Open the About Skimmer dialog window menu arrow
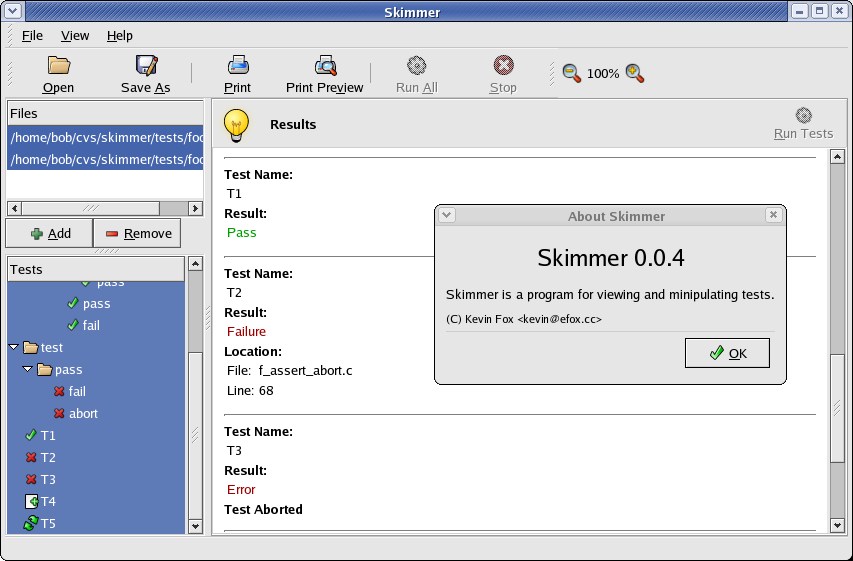The width and height of the screenshot is (853, 561). pyautogui.click(x=447, y=215)
